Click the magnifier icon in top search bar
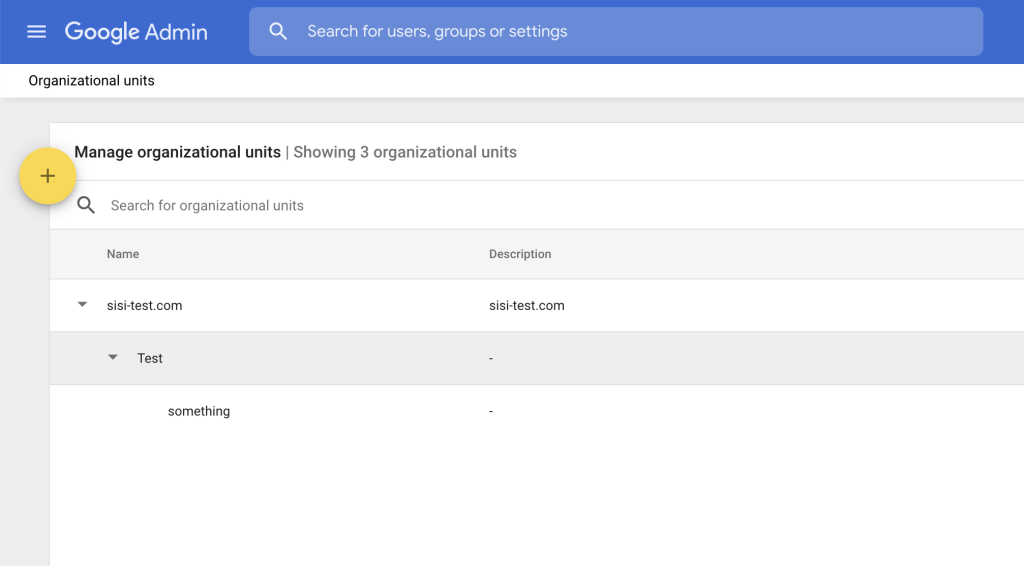 pyautogui.click(x=278, y=32)
